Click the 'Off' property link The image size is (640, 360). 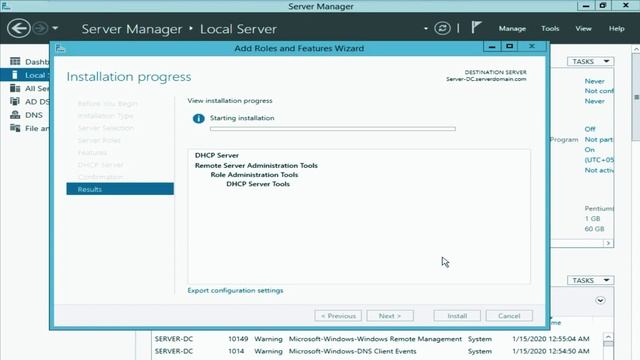click(590, 129)
